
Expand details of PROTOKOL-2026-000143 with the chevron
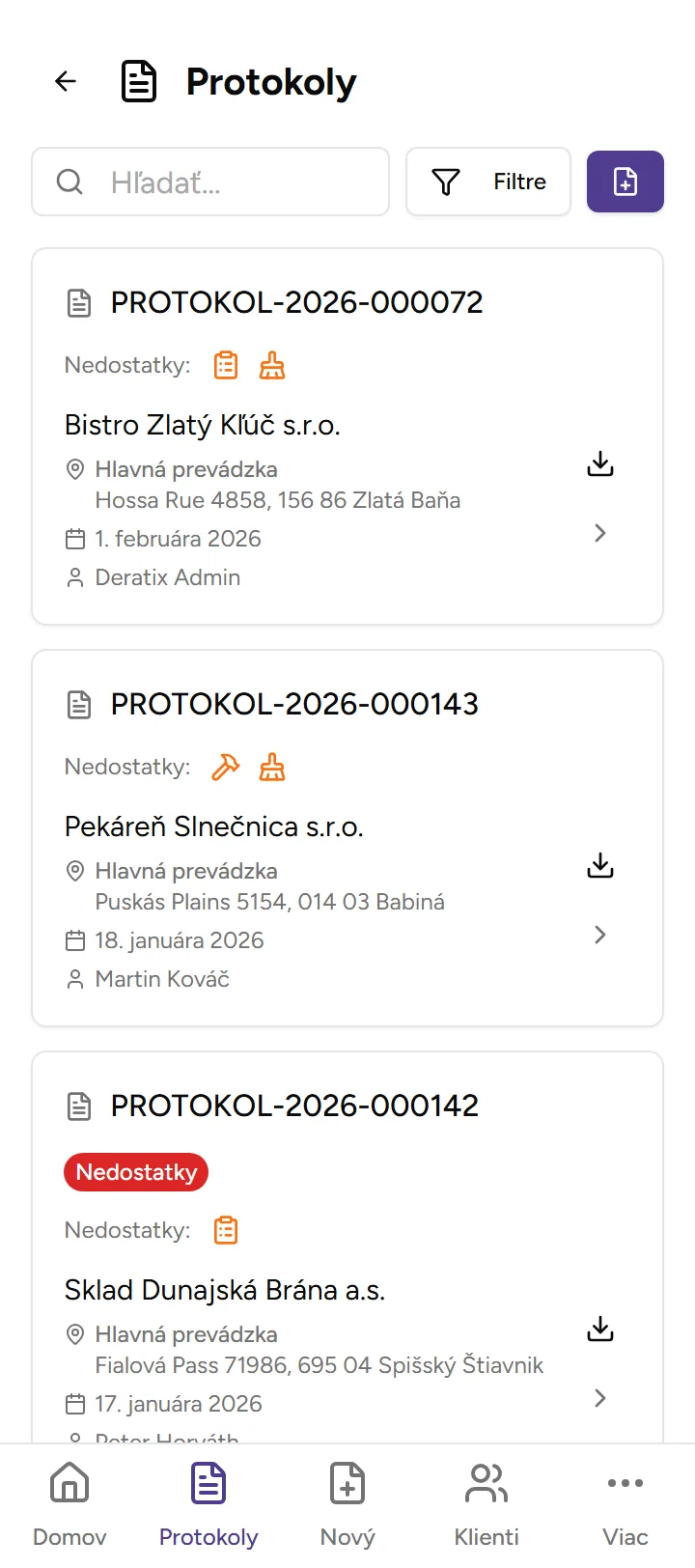599,935
